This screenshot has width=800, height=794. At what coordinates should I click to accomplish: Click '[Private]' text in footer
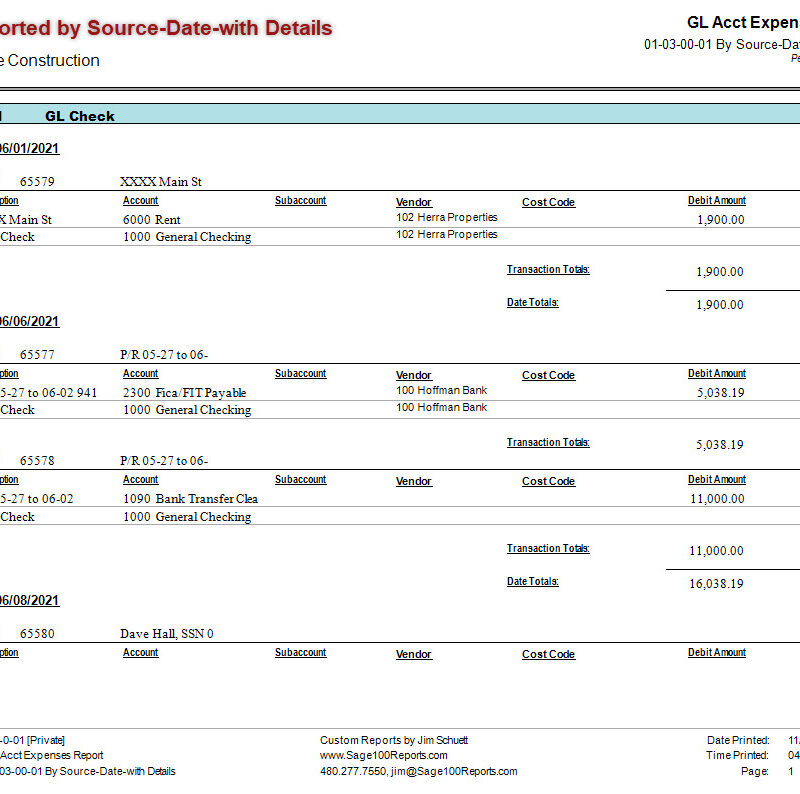46,740
